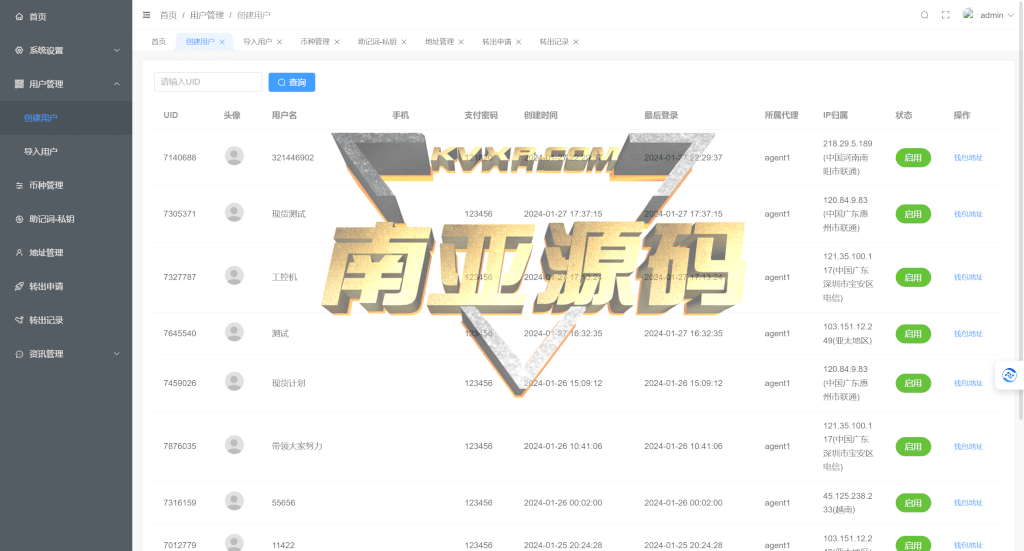Image resolution: width=1024 pixels, height=551 pixels.
Task: Click avatar of user 7645540
Action: point(234,332)
